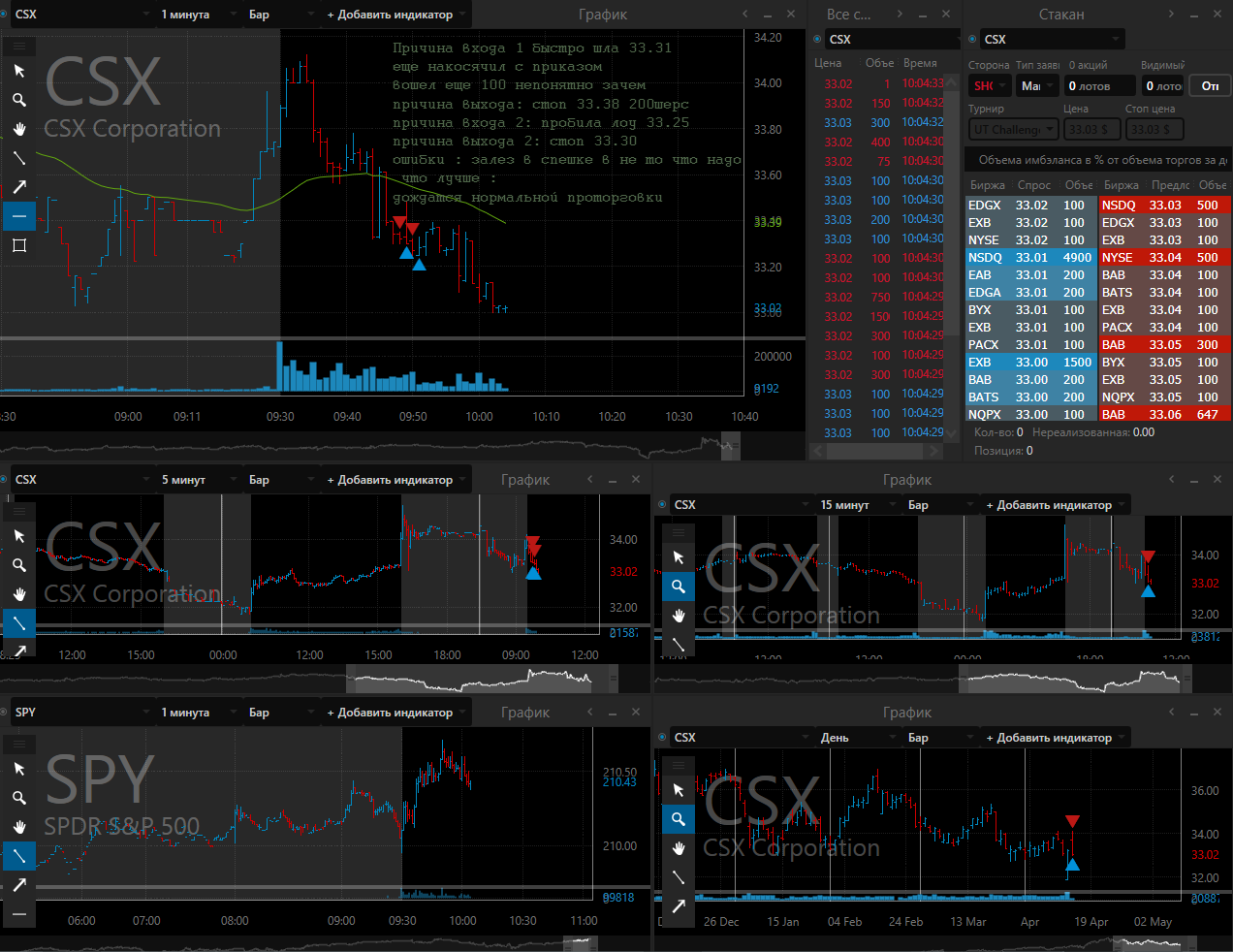
Task: Open '15 минут' timeframe dropdown
Action: [857, 505]
